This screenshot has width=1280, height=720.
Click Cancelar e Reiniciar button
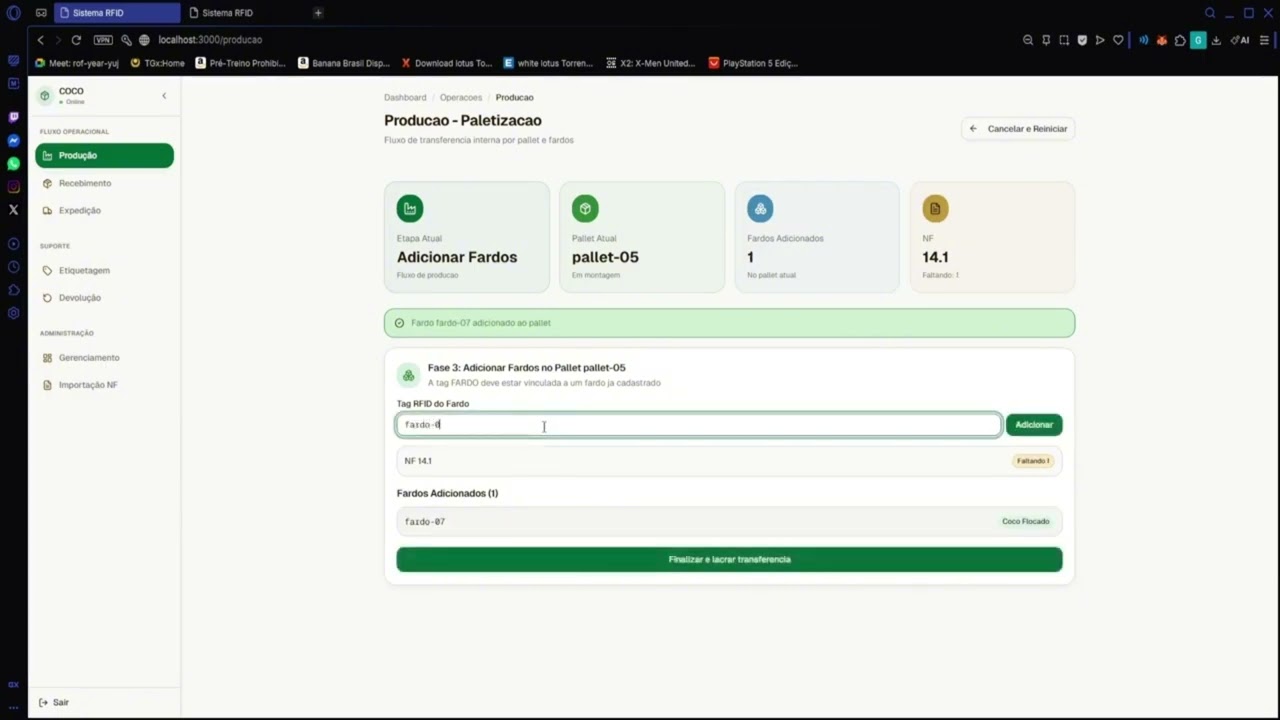pos(1018,128)
